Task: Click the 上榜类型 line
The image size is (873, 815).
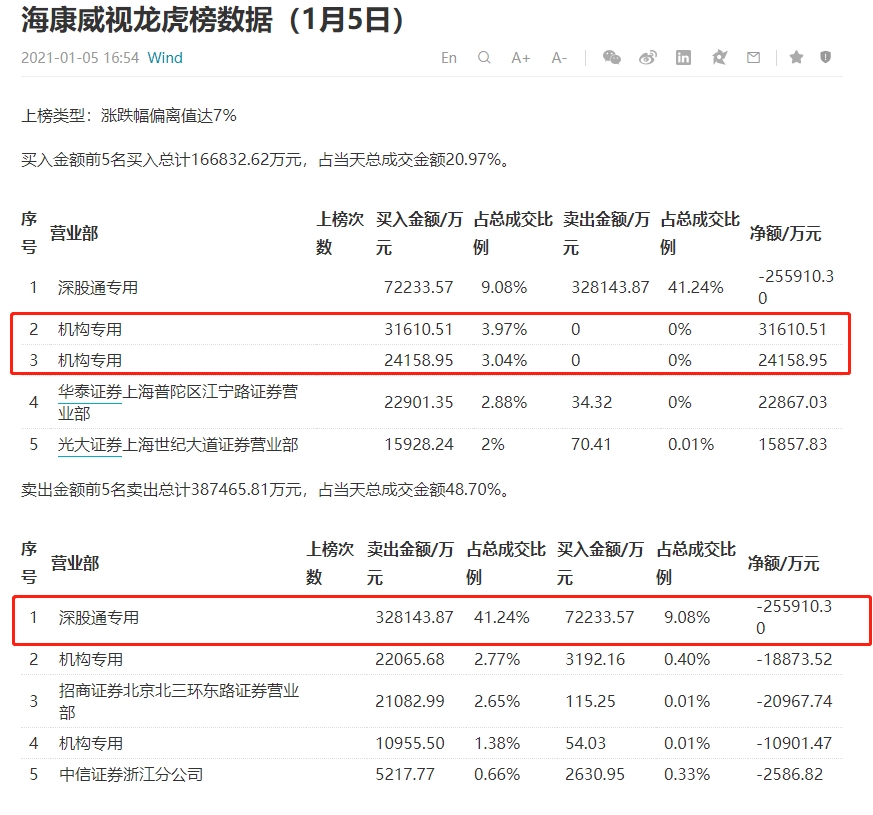Action: click(x=129, y=116)
